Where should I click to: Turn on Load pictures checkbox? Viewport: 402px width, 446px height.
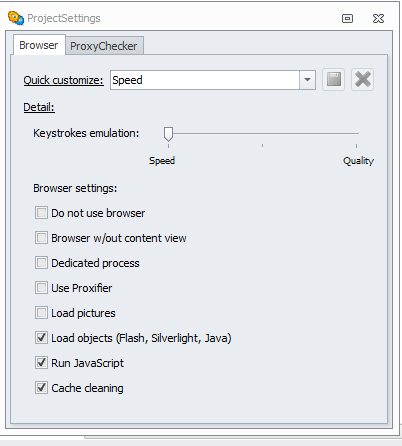[x=41, y=313]
